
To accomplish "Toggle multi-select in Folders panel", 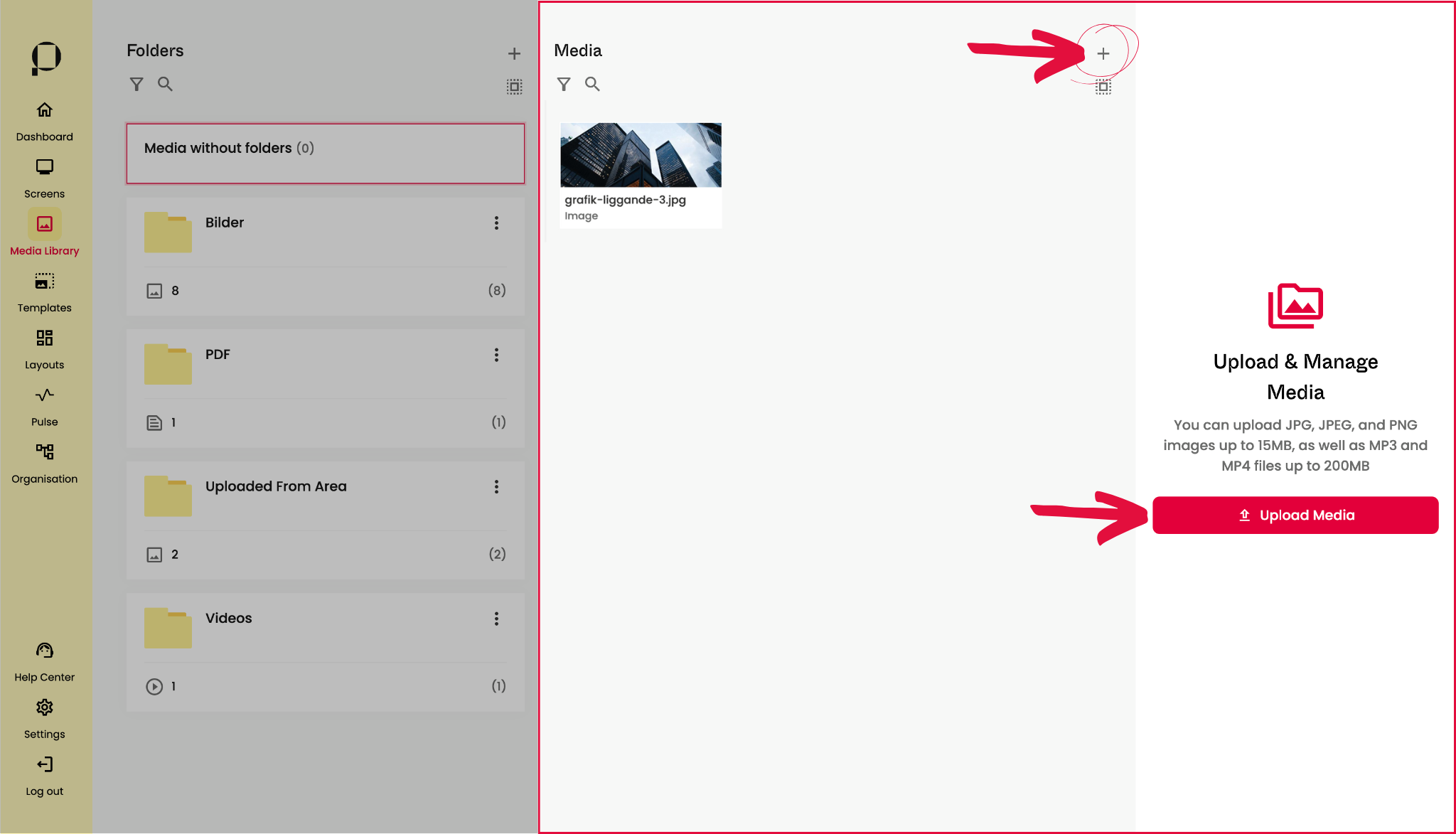I will [514, 87].
